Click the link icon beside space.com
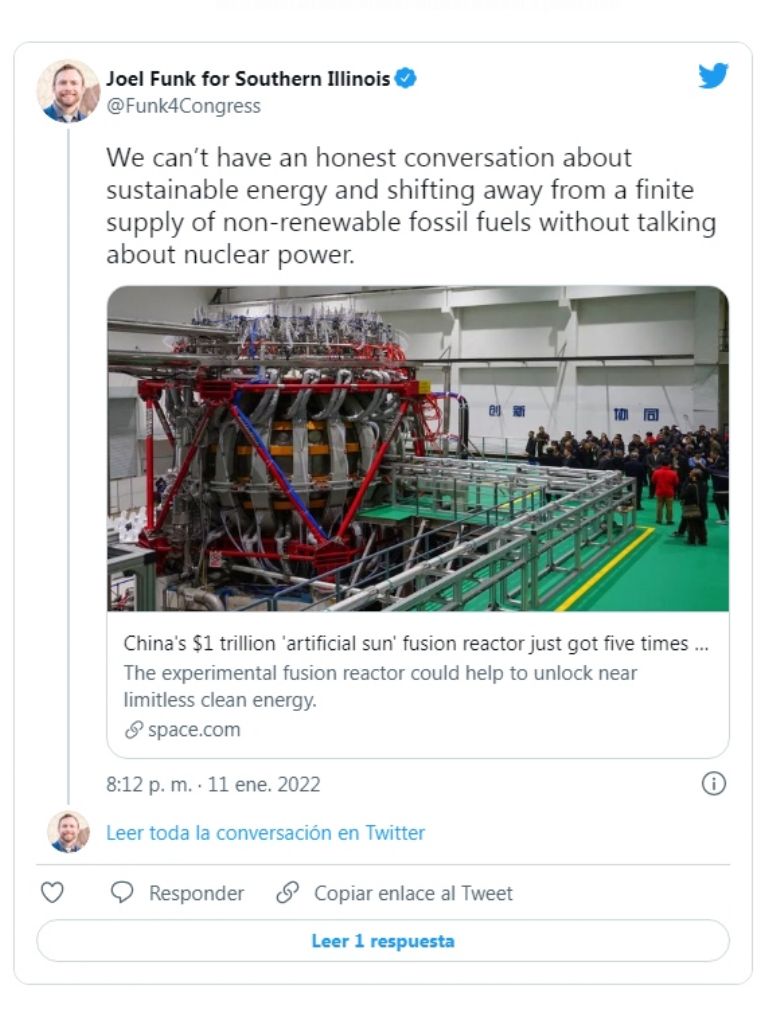The height and width of the screenshot is (1012, 768). (x=134, y=730)
